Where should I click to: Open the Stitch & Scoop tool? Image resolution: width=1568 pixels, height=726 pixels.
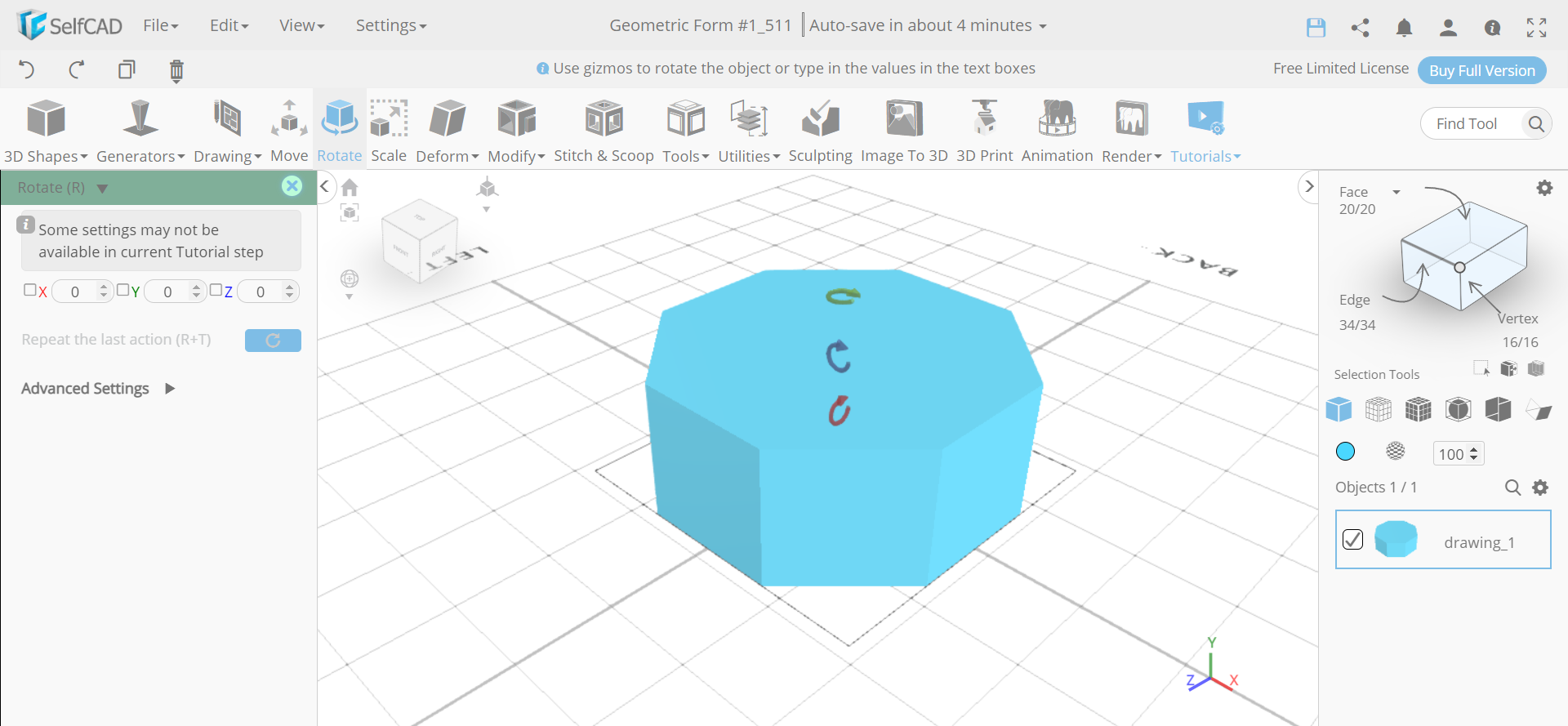604,131
